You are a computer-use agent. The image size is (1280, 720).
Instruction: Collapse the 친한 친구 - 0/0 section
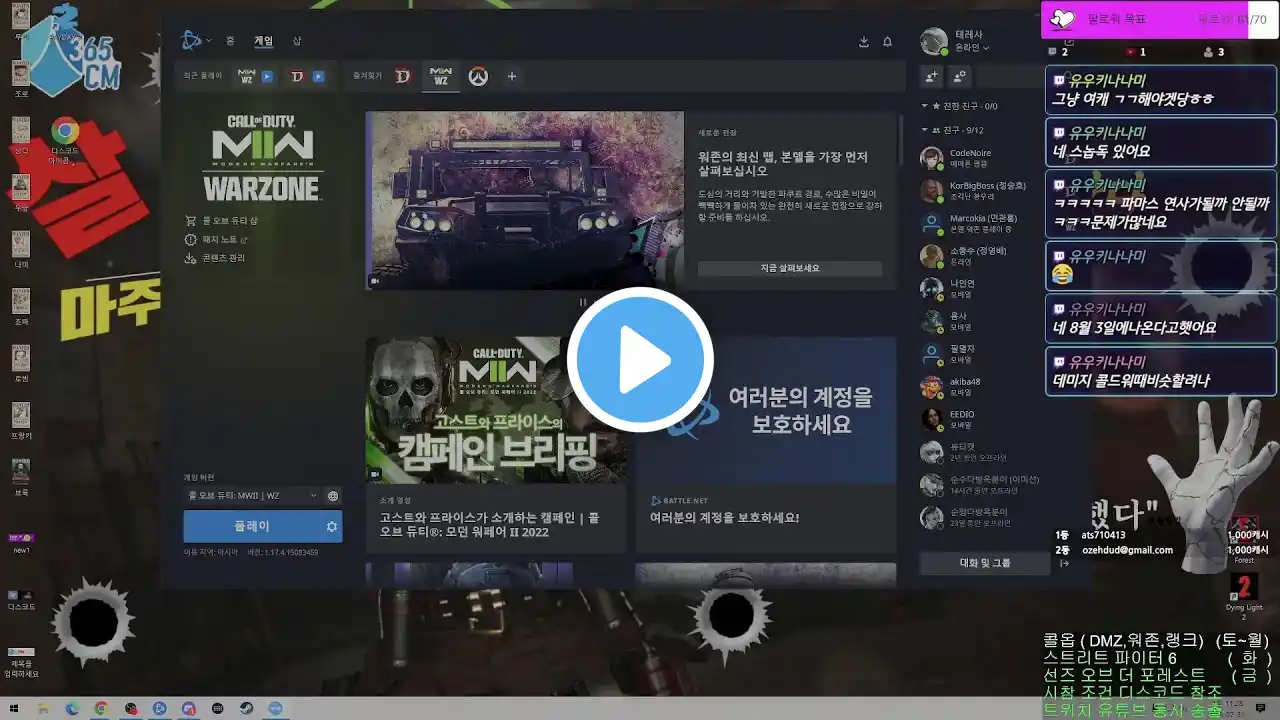[x=926, y=105]
